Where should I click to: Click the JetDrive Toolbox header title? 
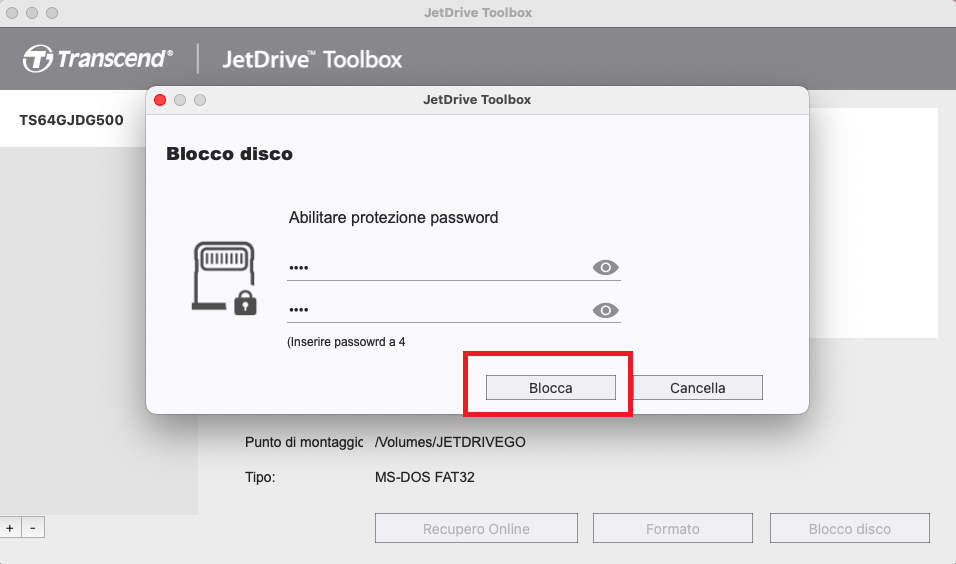point(312,59)
